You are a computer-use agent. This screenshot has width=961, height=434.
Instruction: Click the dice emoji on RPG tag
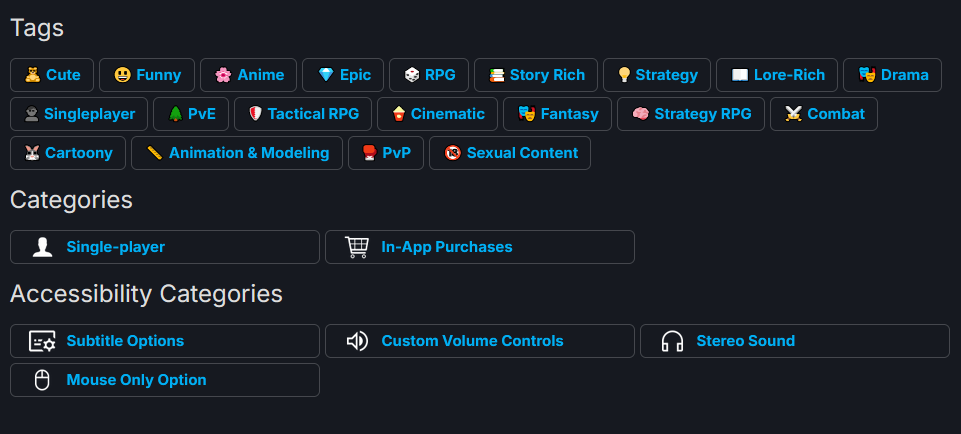[x=411, y=75]
